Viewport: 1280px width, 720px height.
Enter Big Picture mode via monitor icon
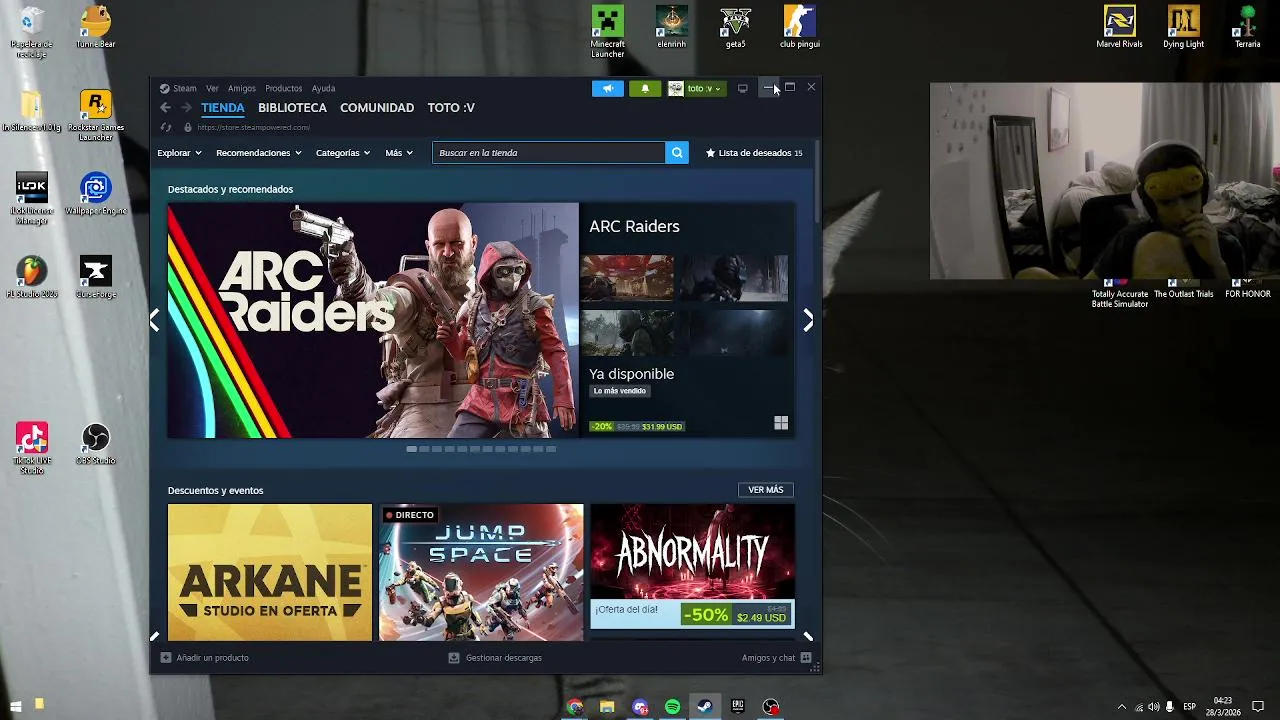tap(742, 88)
